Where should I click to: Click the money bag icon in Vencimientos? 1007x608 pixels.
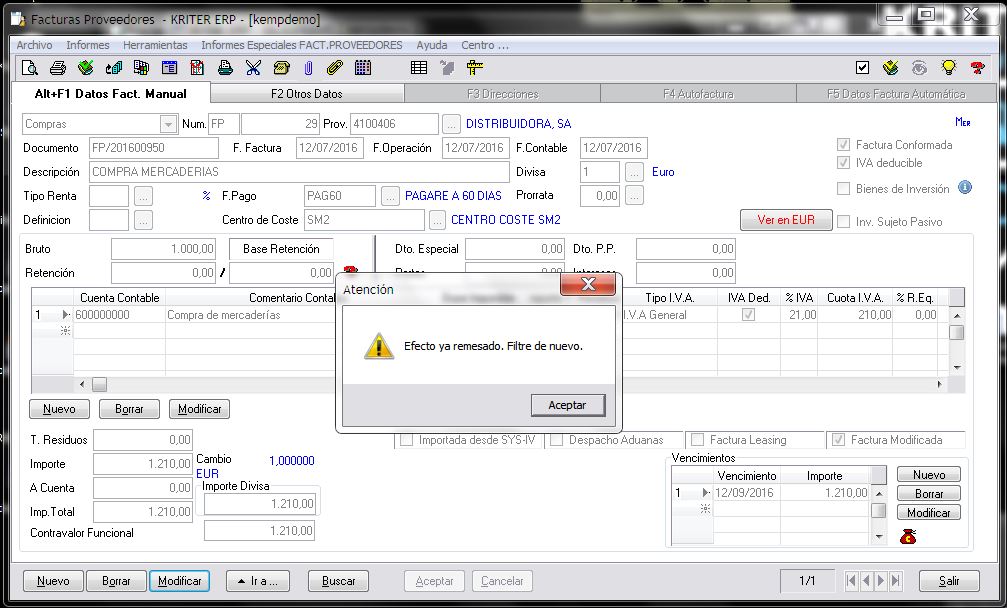click(907, 536)
